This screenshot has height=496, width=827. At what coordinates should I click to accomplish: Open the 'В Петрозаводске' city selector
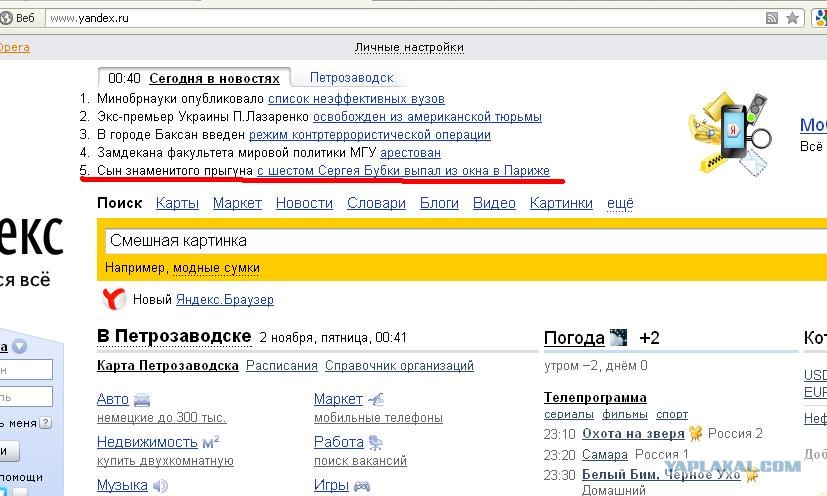pyautogui.click(x=173, y=337)
